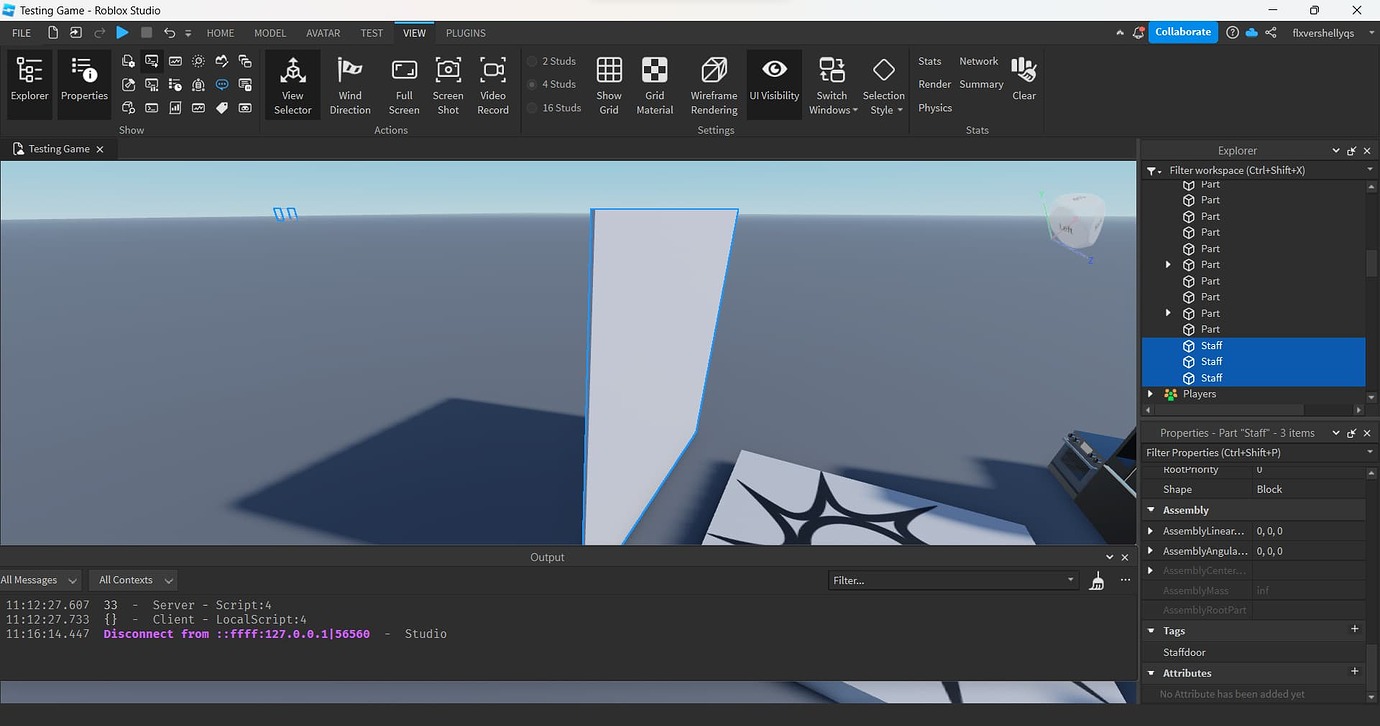Click the Share icon near Collaborate

point(1270,33)
